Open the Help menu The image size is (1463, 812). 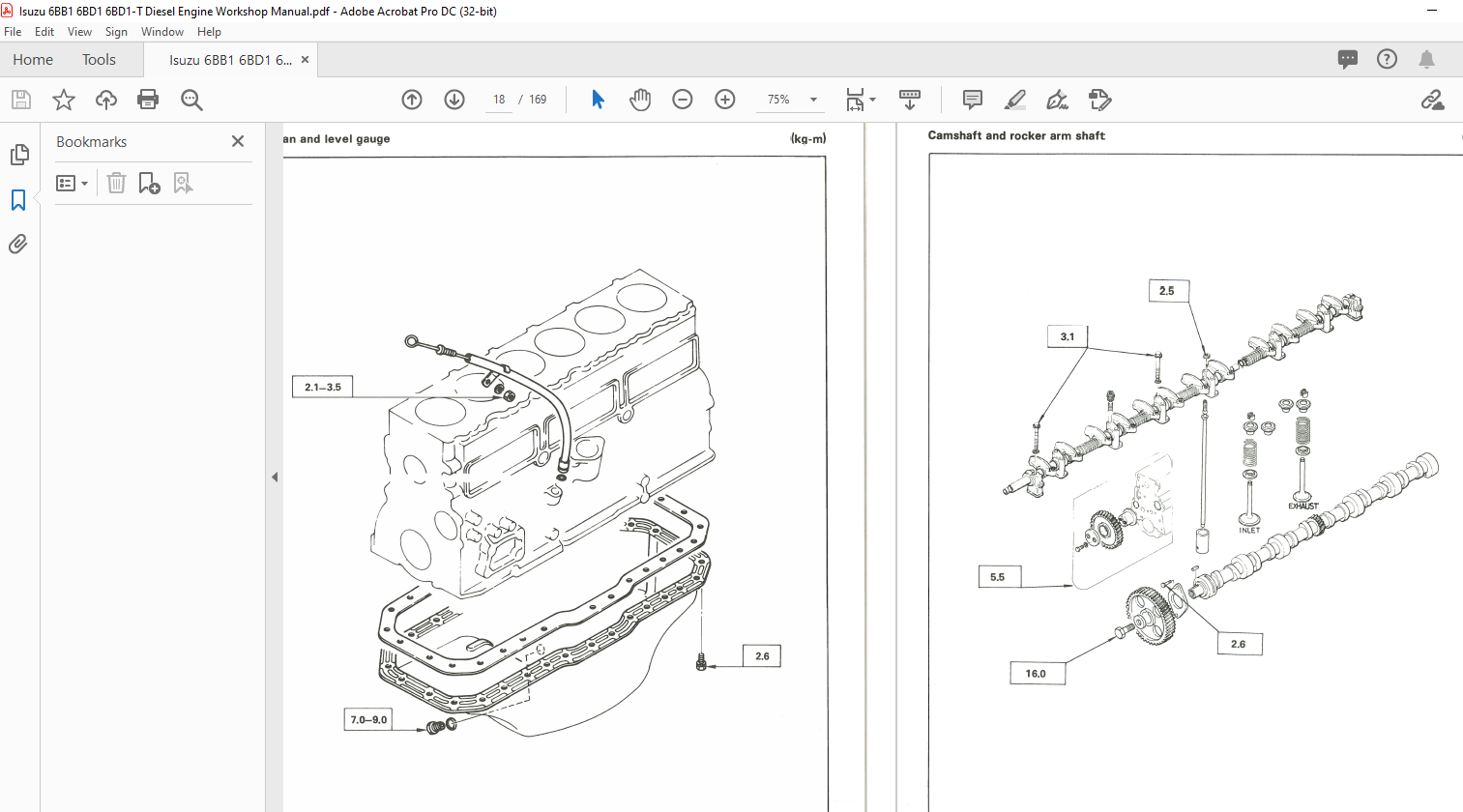coord(210,32)
